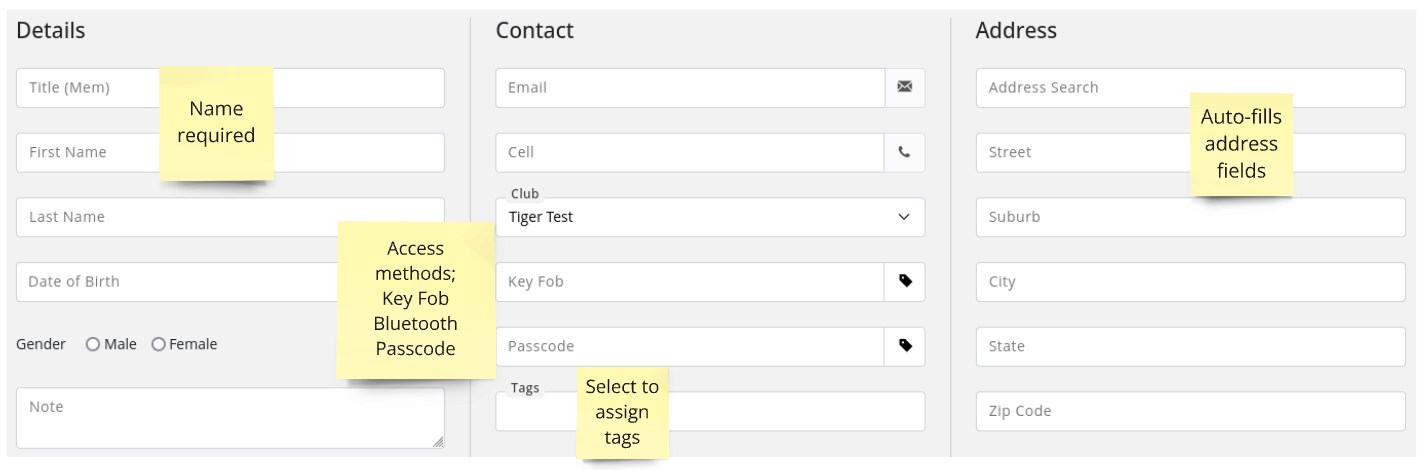Click the Address Search field
The image size is (1421, 470).
1190,88
